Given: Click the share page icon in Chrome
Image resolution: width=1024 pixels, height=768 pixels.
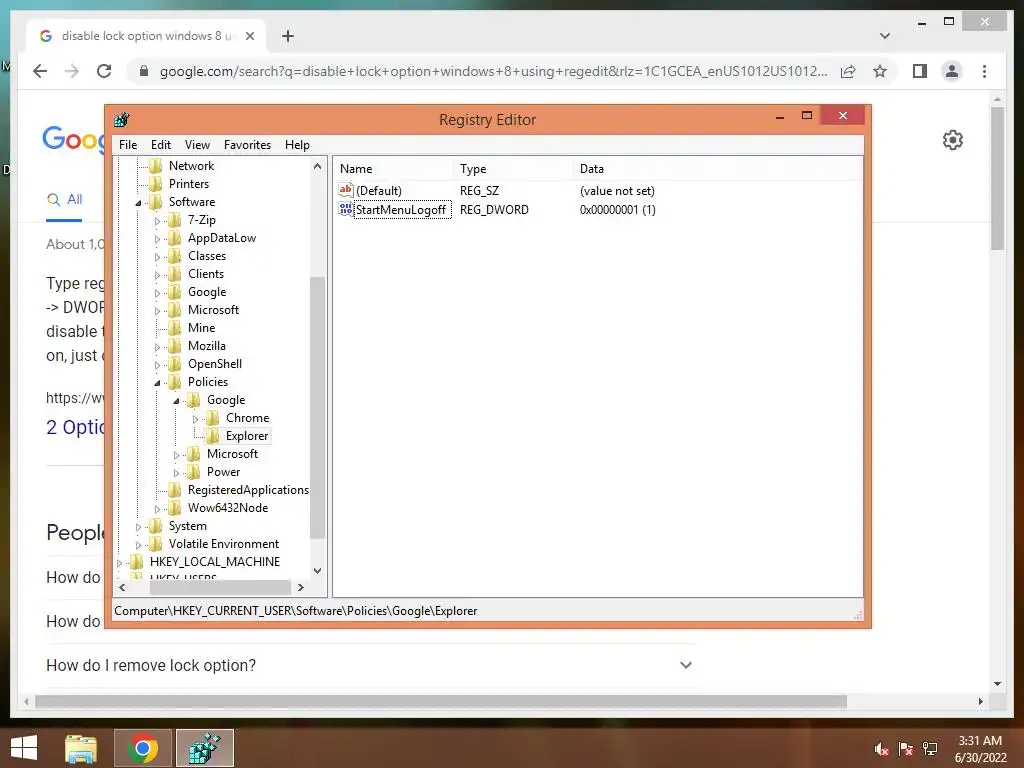Looking at the screenshot, I should tap(848, 71).
